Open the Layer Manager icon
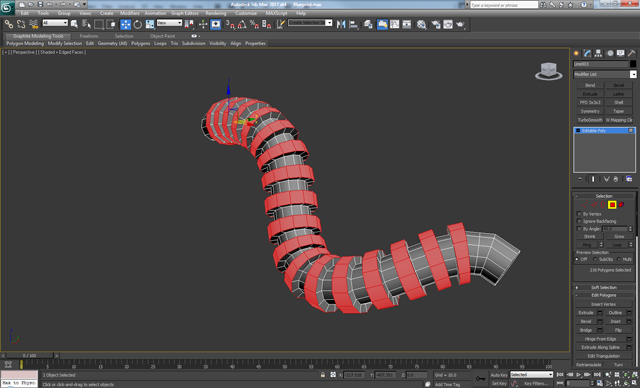 [368, 24]
